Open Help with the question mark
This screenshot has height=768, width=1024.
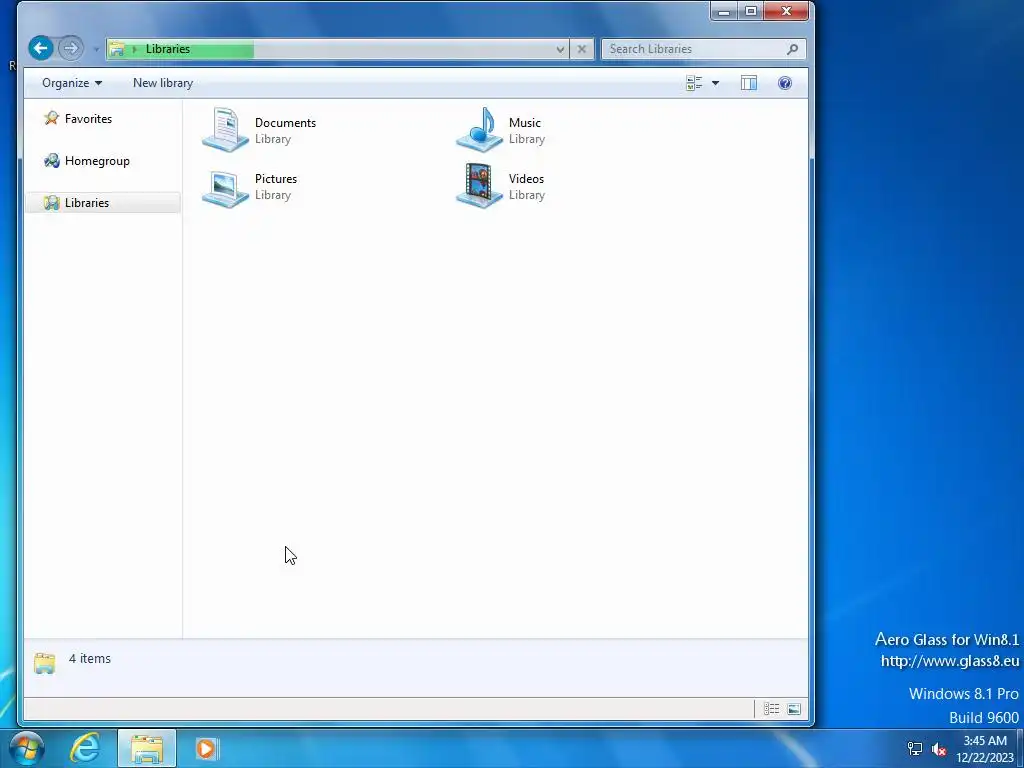pyautogui.click(x=784, y=83)
